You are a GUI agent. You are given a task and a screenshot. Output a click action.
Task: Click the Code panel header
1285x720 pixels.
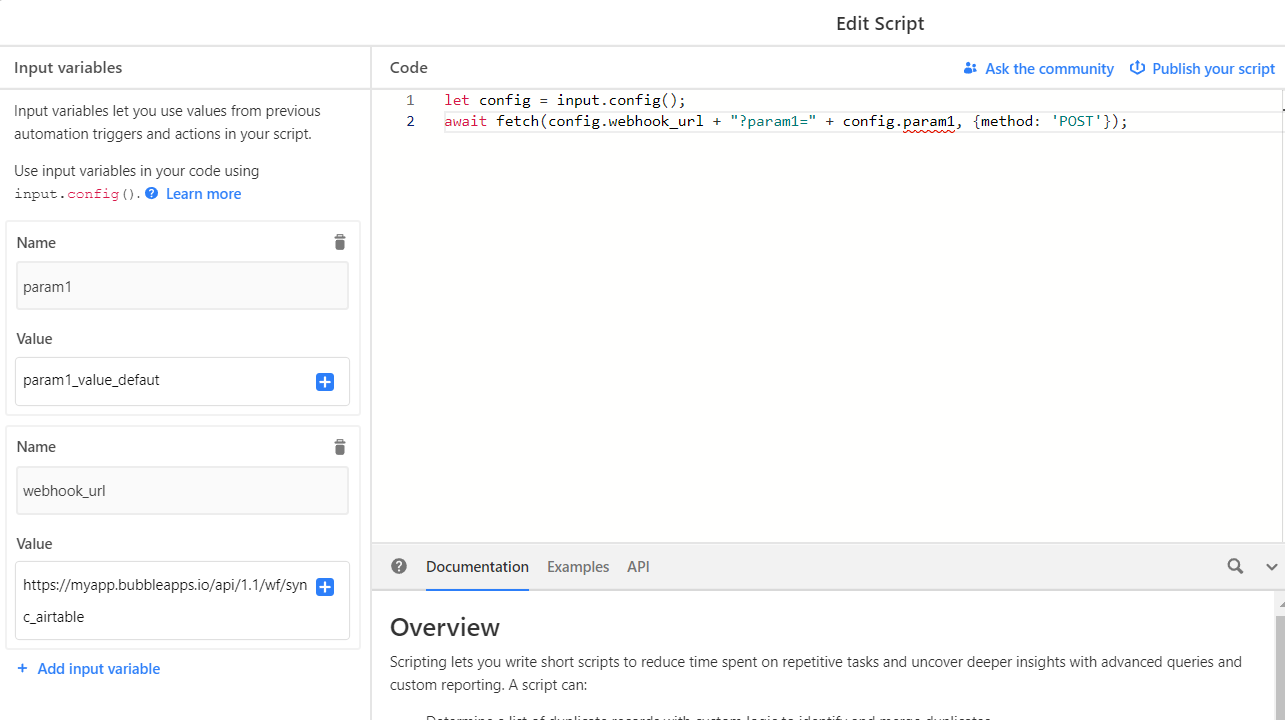pyautogui.click(x=409, y=68)
